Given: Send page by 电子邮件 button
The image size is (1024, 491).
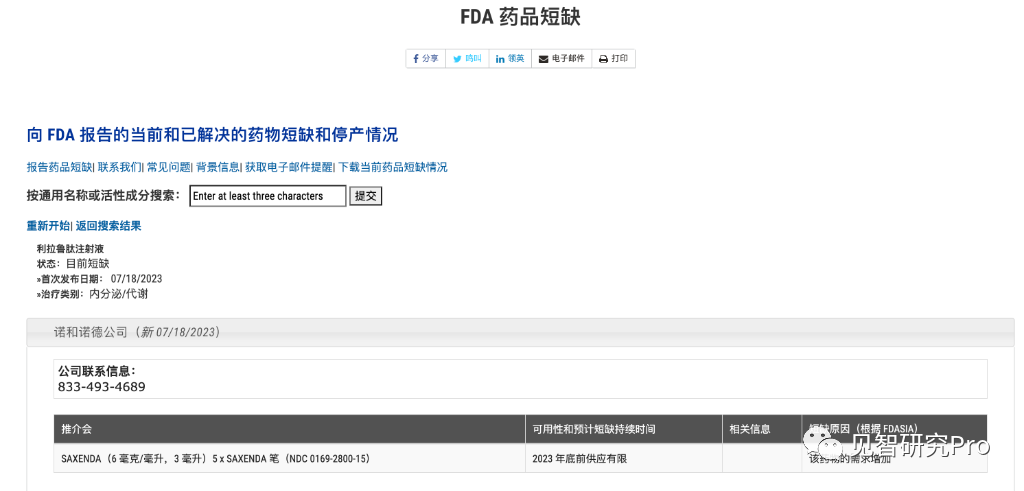Looking at the screenshot, I should 562,59.
